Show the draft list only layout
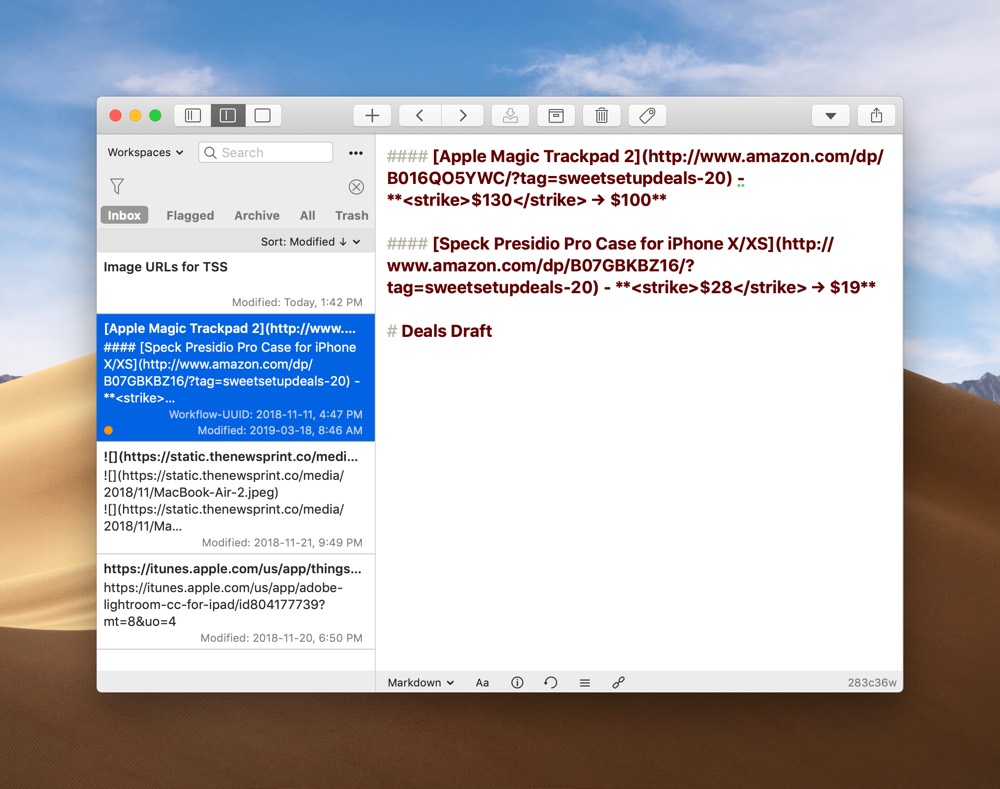Viewport: 1000px width, 789px height. (193, 115)
